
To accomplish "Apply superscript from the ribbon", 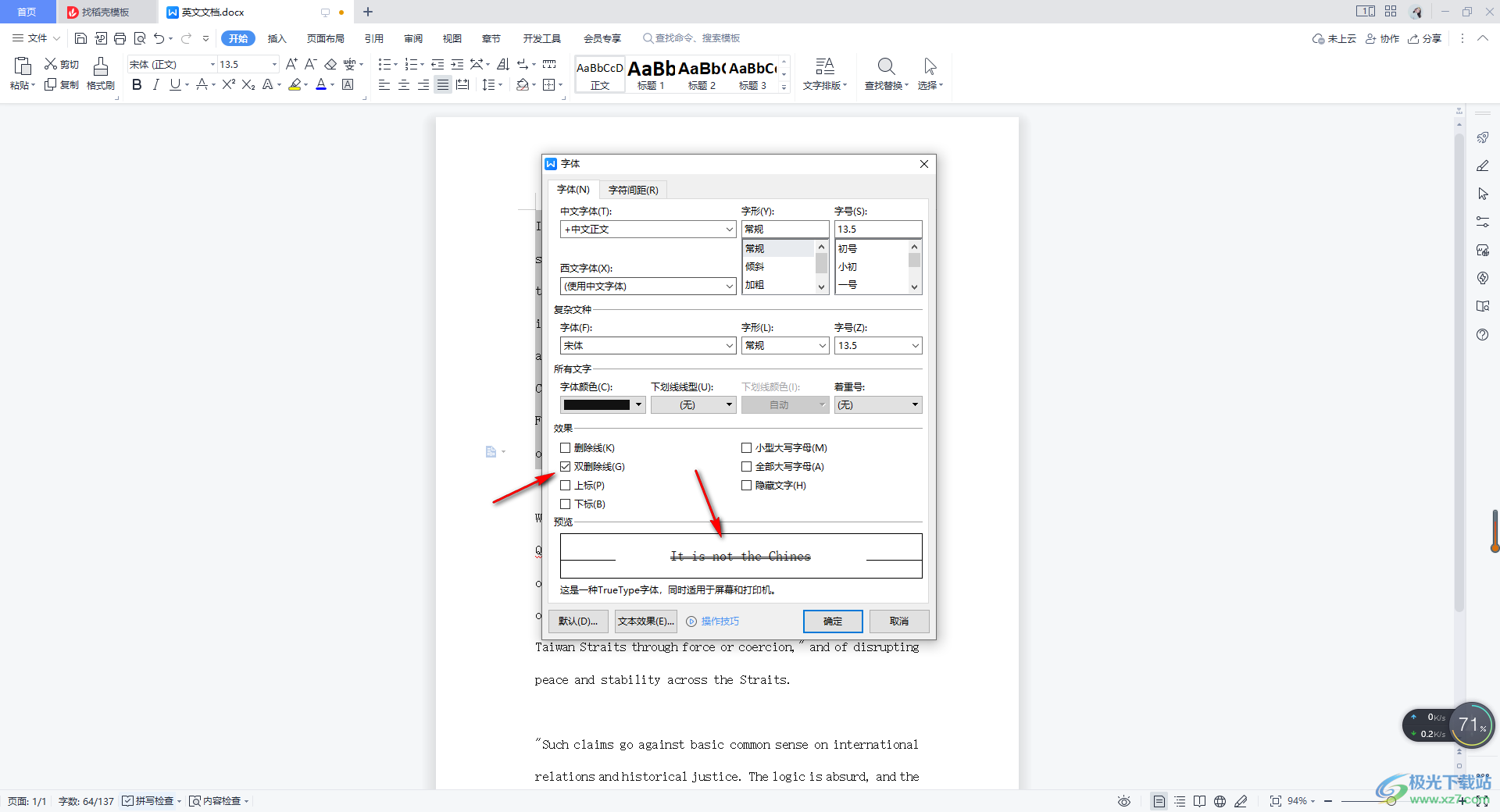I will [228, 85].
